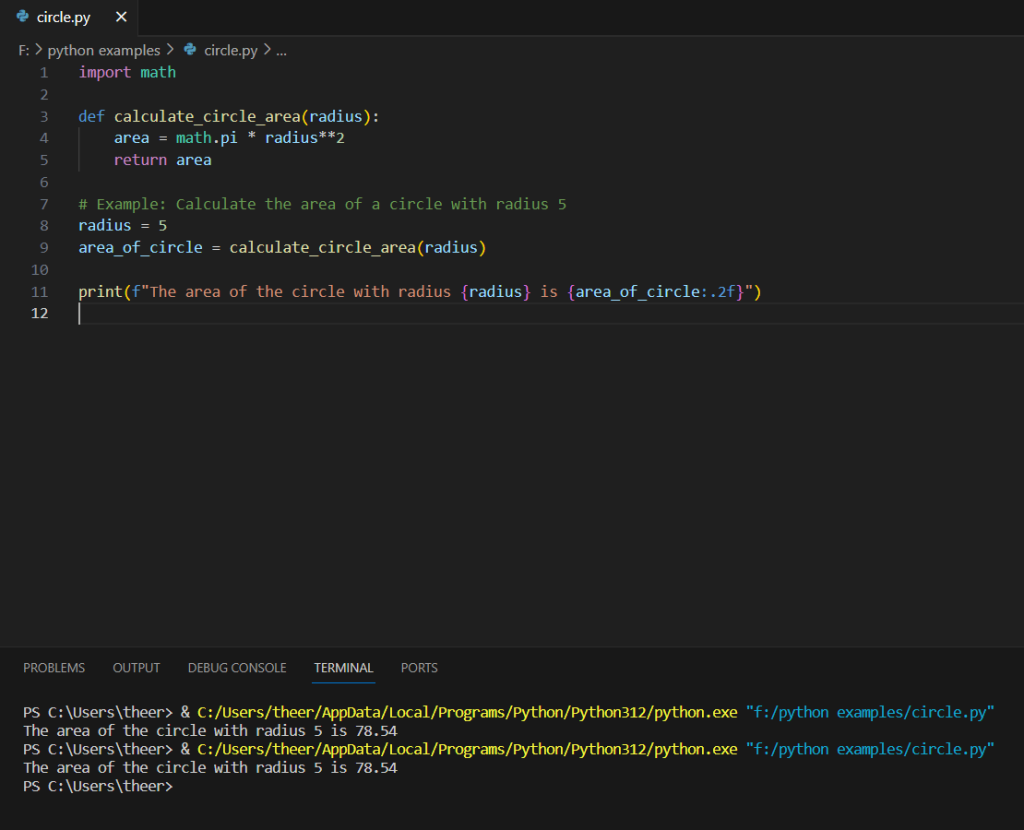Click the Python icon in the breadcrumb path
Image resolution: width=1024 pixels, height=830 pixels.
pos(190,50)
